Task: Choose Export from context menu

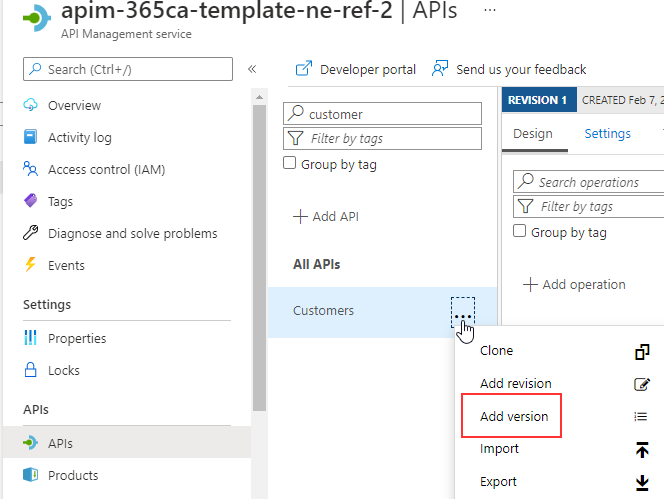Action: point(498,482)
